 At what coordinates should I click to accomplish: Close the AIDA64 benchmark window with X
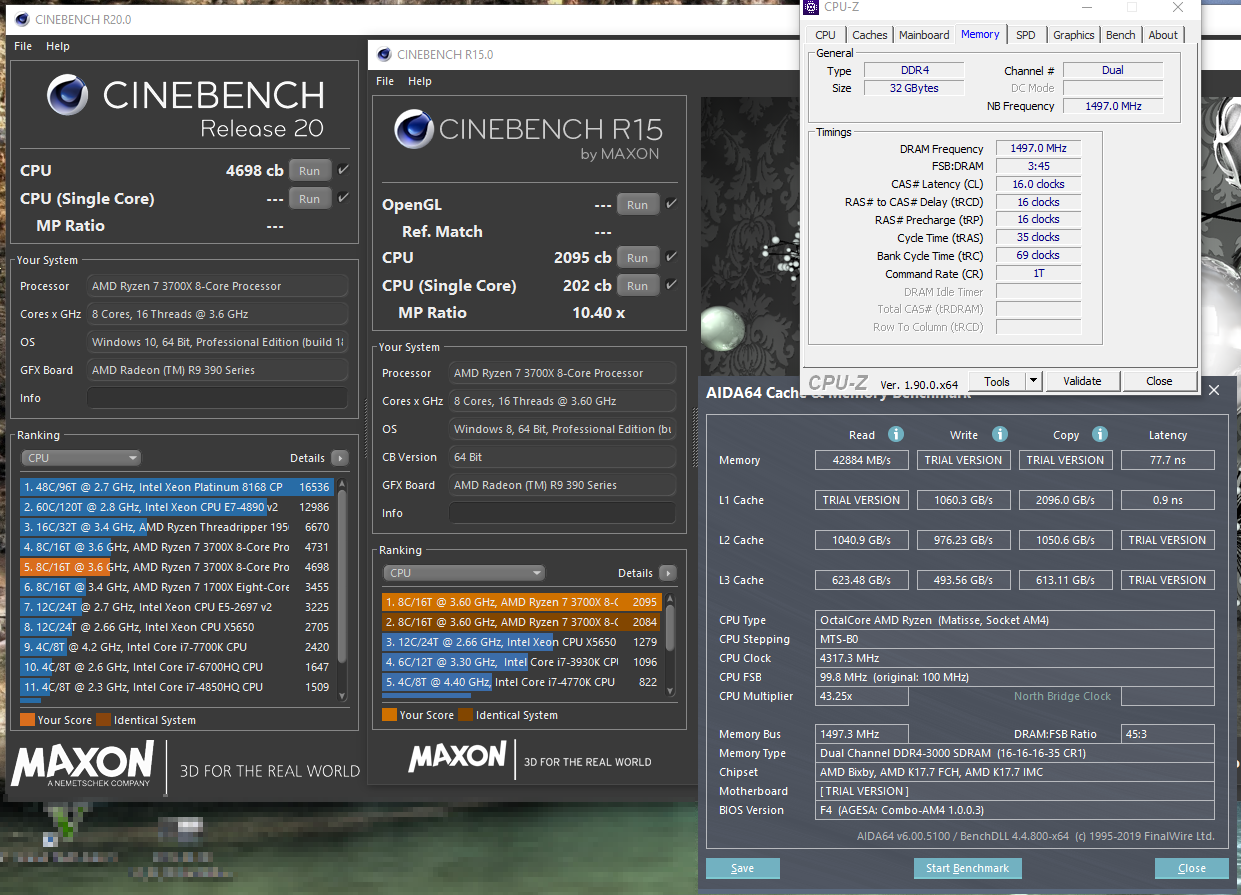1214,390
